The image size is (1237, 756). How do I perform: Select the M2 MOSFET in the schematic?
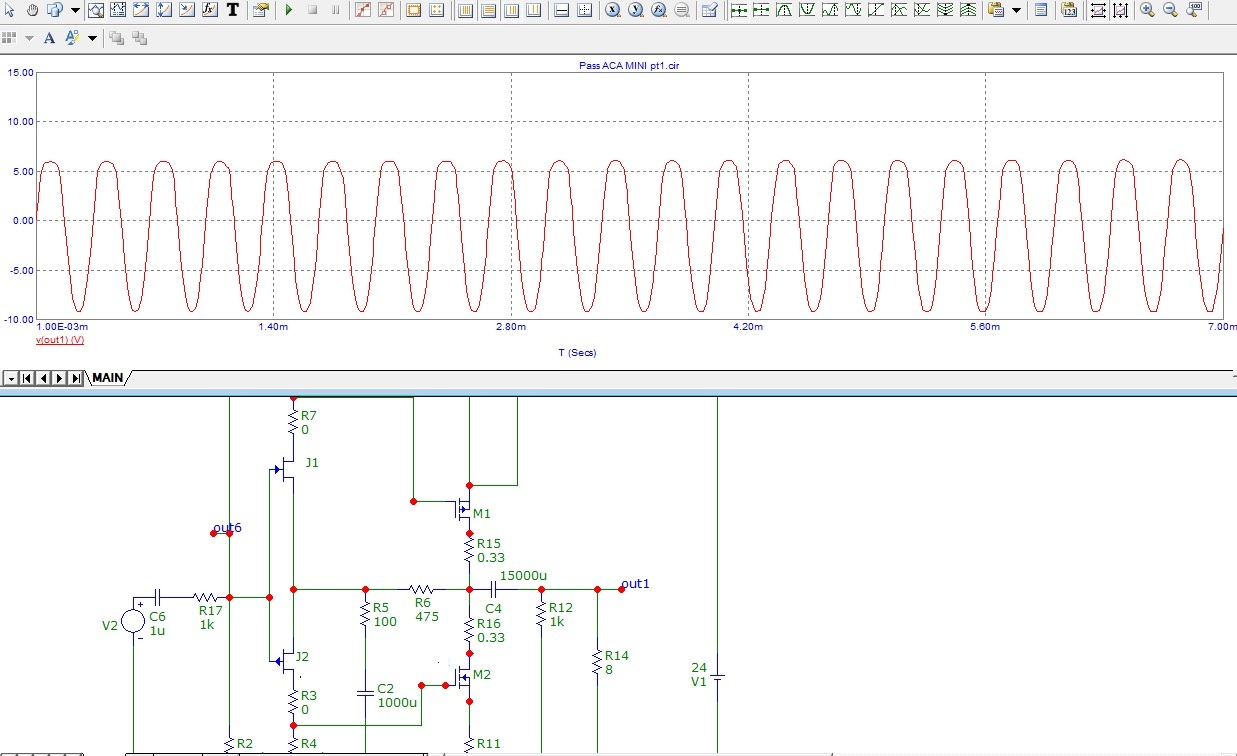point(462,678)
